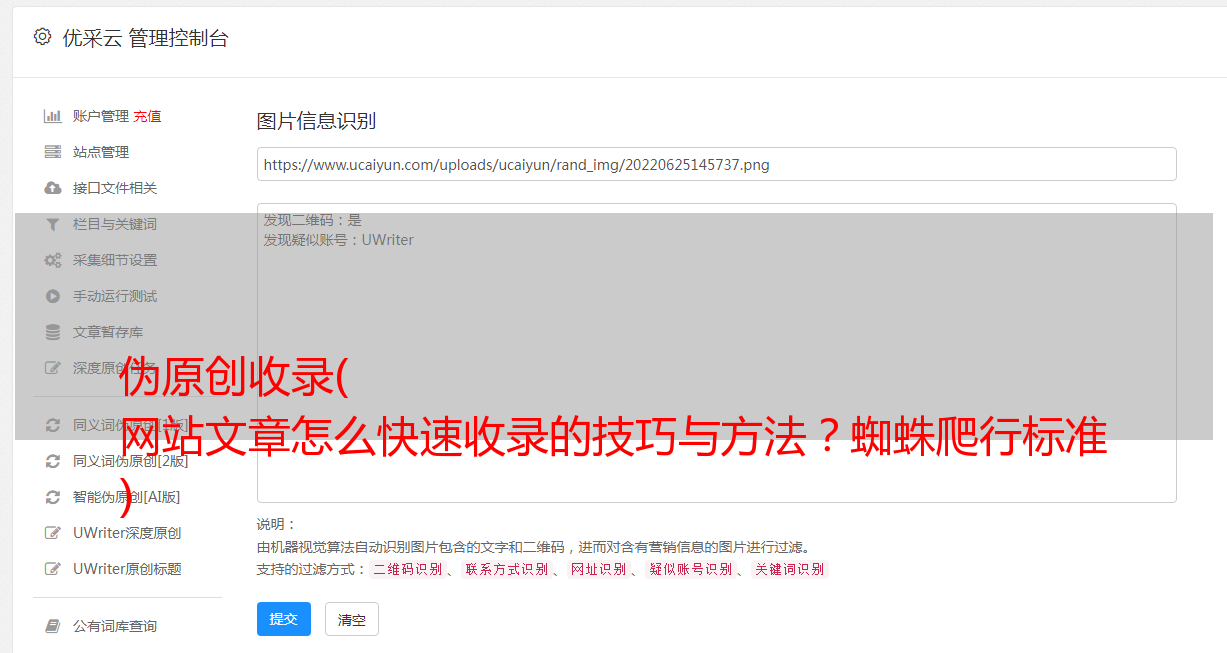
Task: Click the bar chart icon for 账户管理
Action: coord(53,116)
